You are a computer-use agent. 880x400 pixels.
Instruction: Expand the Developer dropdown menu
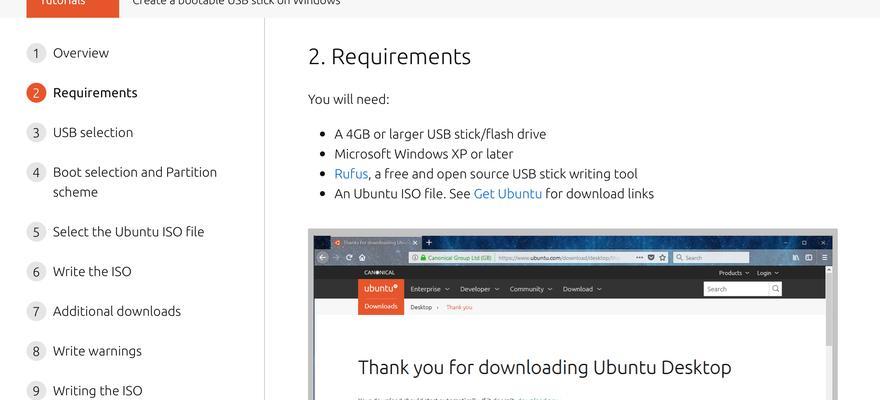click(x=479, y=289)
